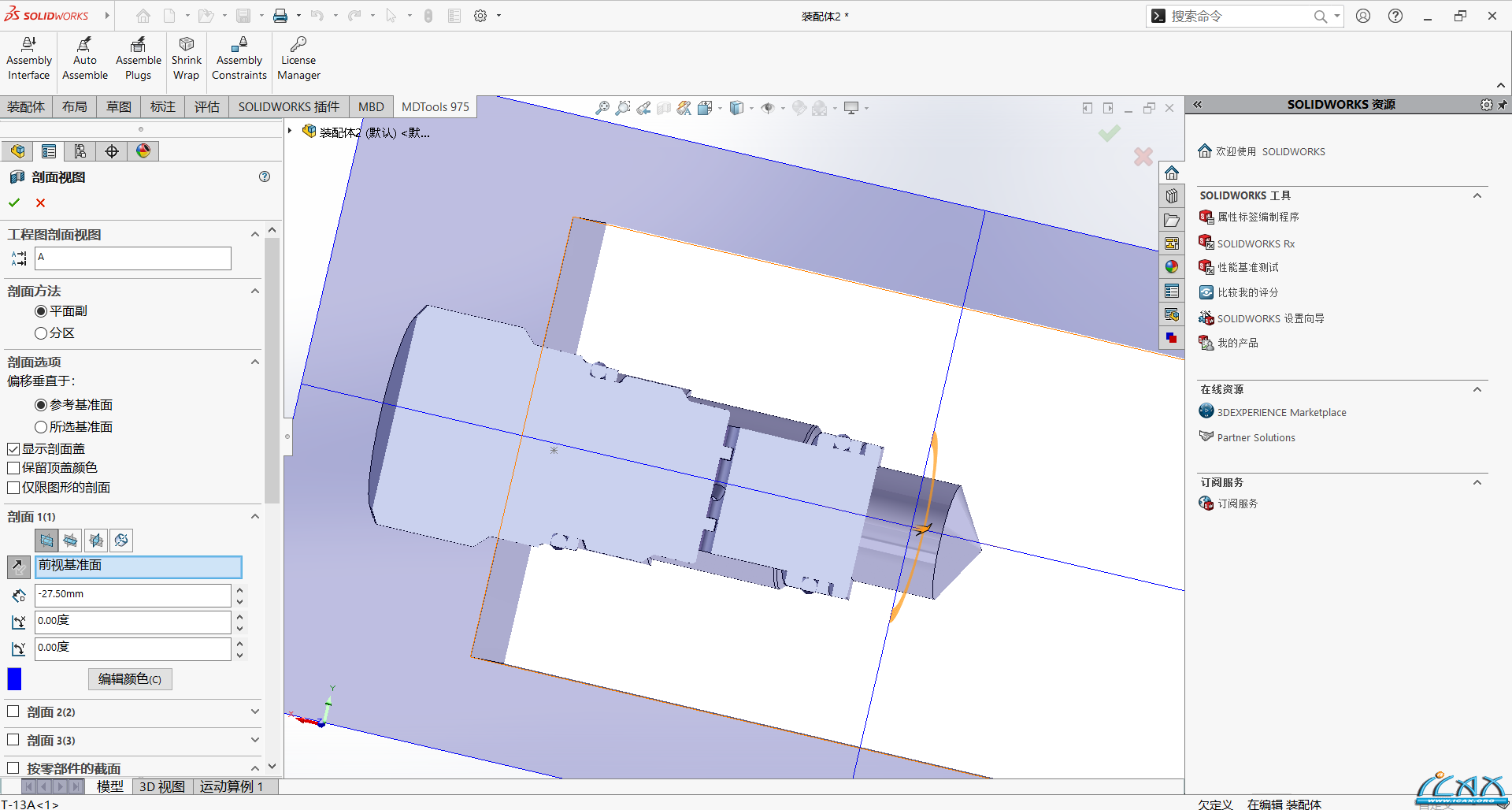Switch to the 草图 ribbon tab
1512x810 pixels.
[119, 106]
